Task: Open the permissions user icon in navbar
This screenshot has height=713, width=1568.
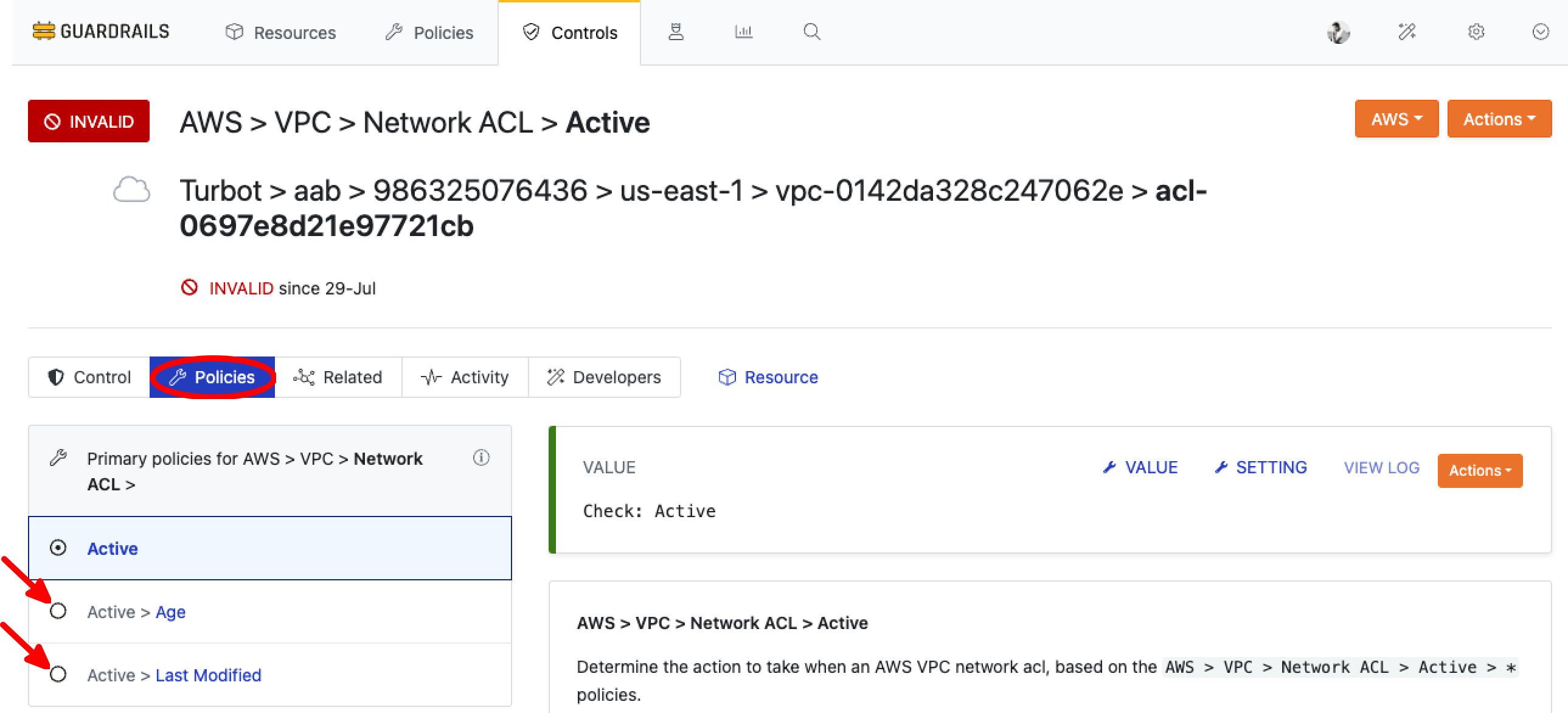Action: 676,32
